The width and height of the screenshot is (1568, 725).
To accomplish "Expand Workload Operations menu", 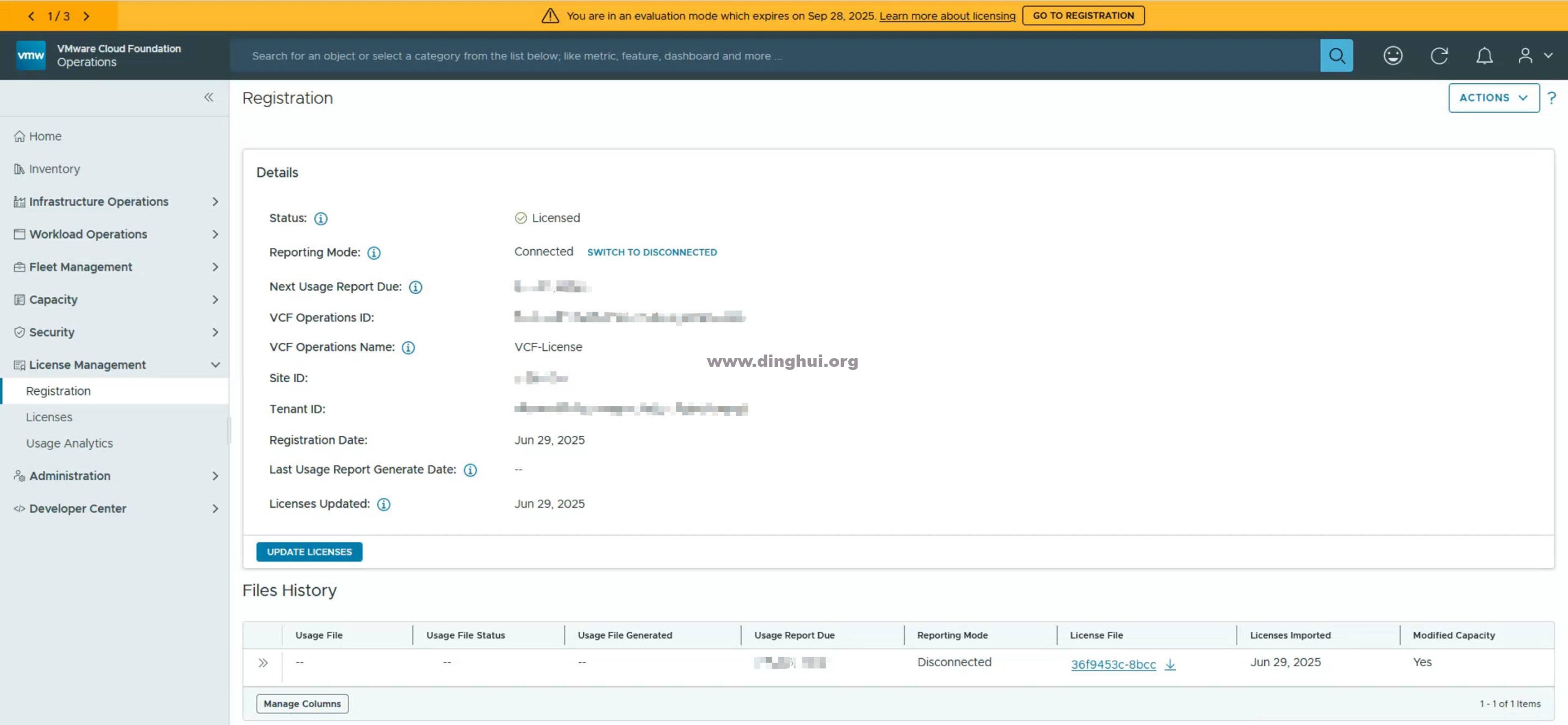I will 115,234.
